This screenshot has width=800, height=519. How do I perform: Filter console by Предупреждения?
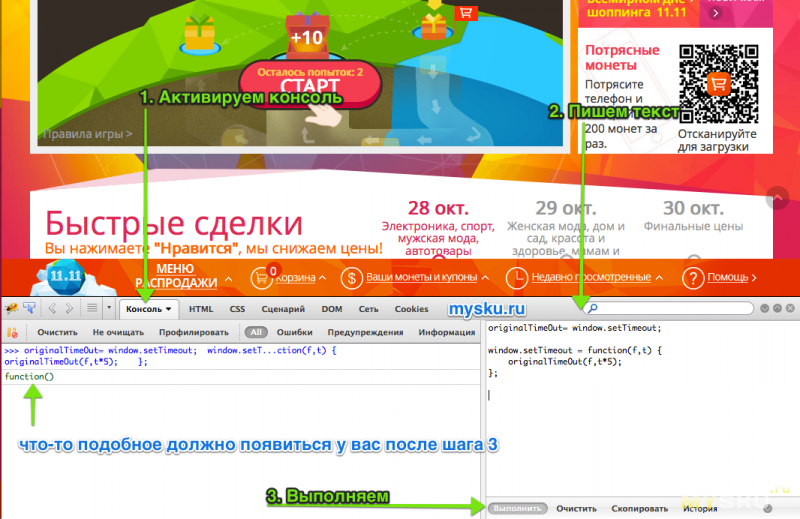click(365, 332)
